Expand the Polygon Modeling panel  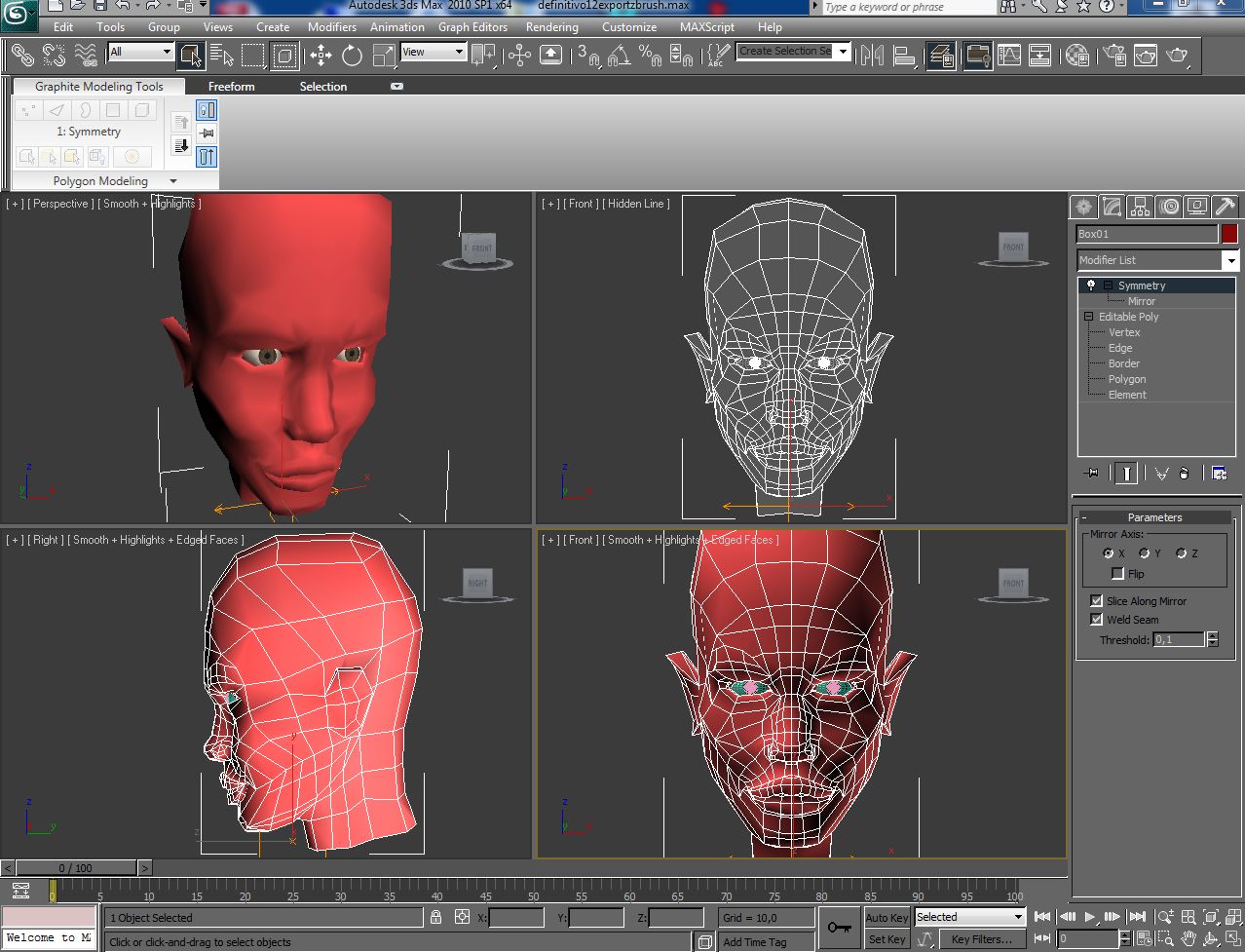point(173,181)
